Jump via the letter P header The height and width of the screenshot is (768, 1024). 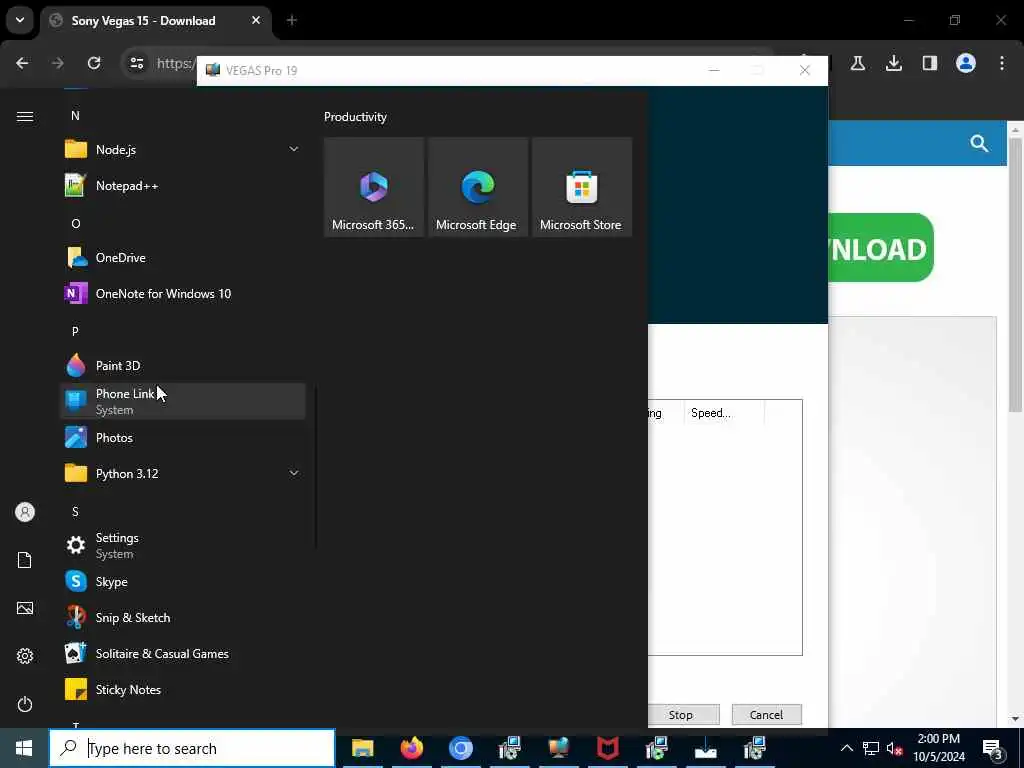pos(75,331)
